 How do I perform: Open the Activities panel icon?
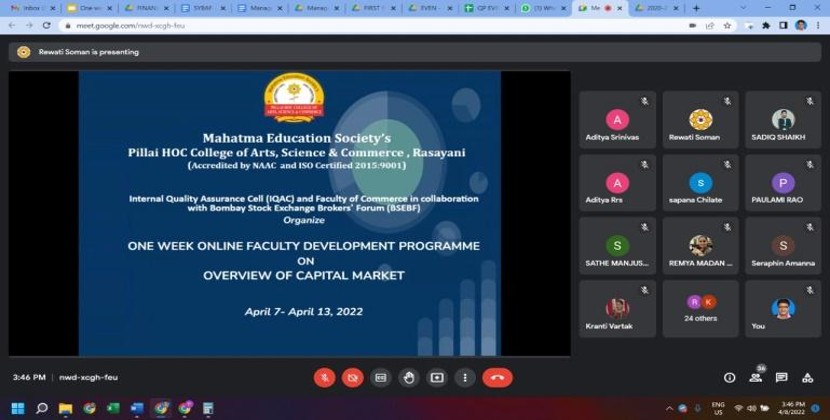point(807,377)
